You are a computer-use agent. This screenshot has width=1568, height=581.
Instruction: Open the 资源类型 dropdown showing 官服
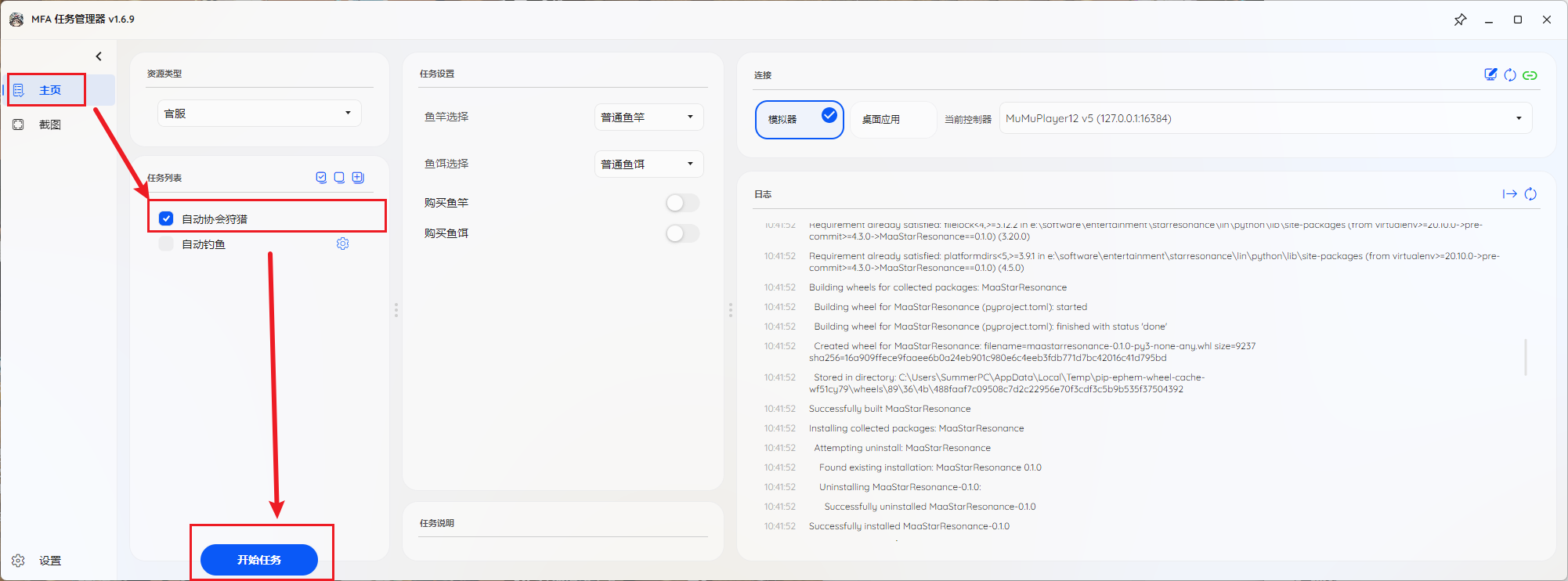point(259,114)
